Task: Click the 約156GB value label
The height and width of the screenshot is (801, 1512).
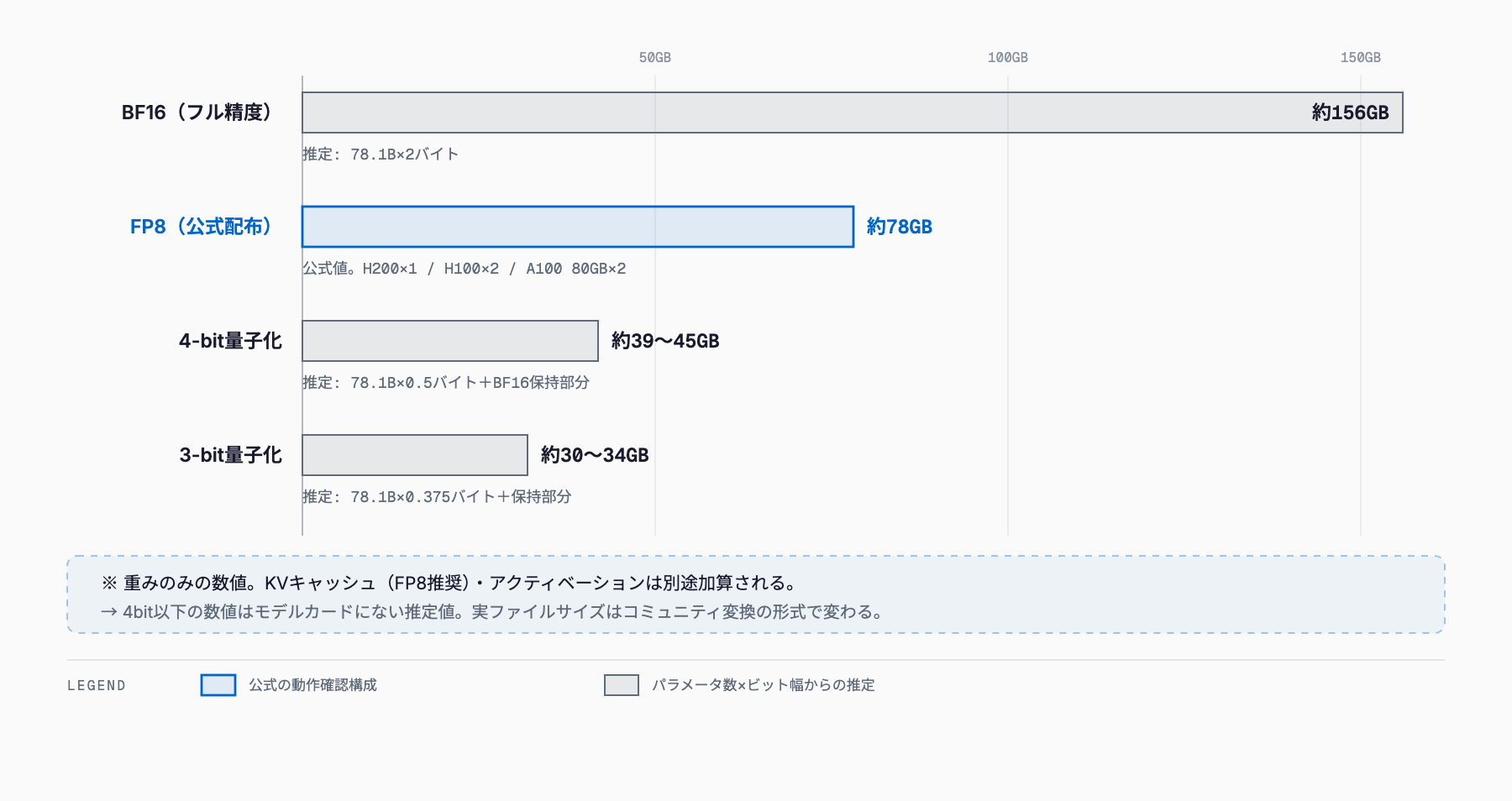Action: [x=1350, y=113]
